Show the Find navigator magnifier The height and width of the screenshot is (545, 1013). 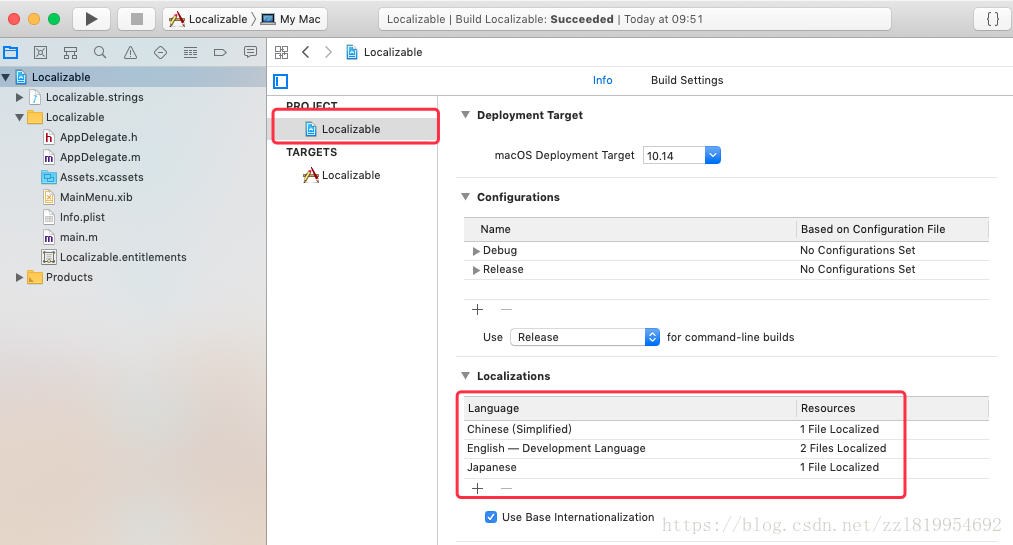100,52
